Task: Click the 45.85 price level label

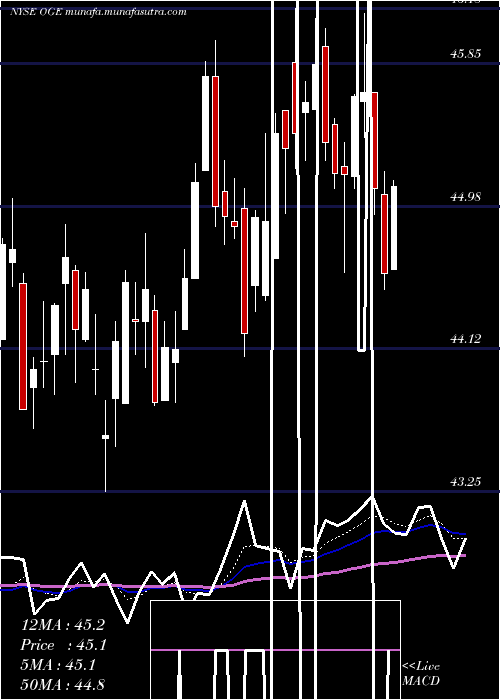Action: click(x=466, y=54)
